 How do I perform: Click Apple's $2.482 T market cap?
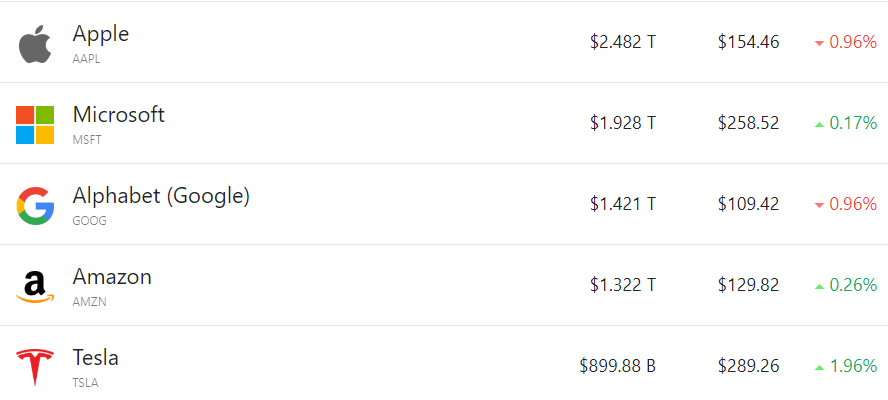(x=623, y=42)
